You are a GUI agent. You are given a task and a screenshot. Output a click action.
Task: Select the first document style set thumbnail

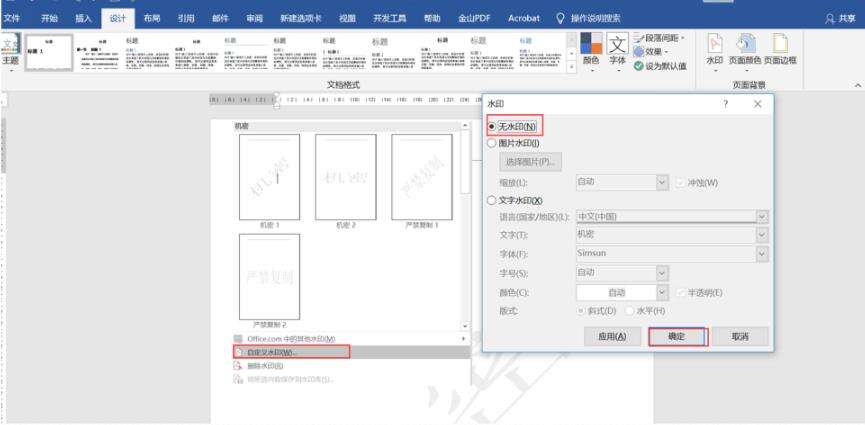click(x=49, y=52)
